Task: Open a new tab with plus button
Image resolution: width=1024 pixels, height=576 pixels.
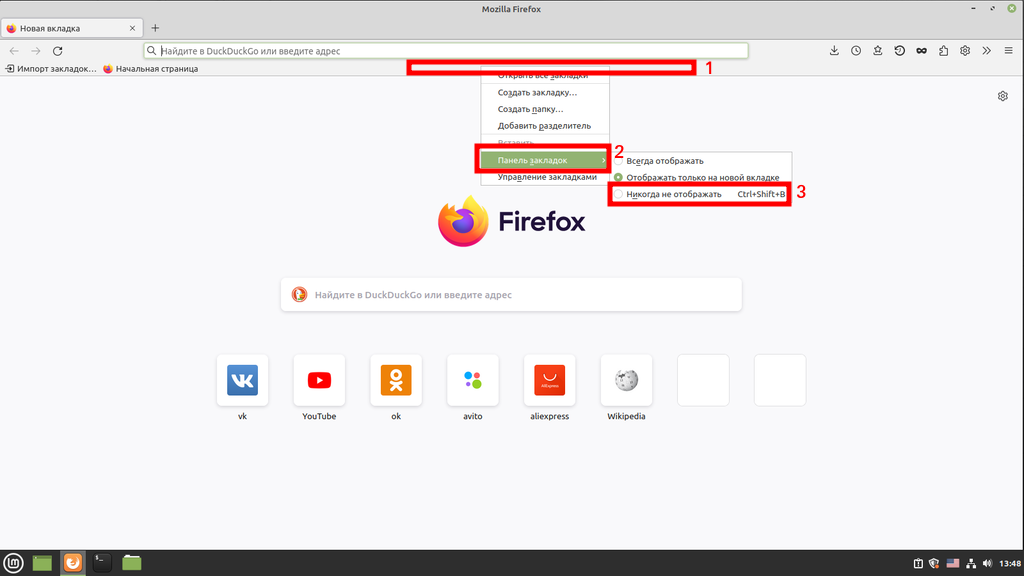Action: pos(155,28)
